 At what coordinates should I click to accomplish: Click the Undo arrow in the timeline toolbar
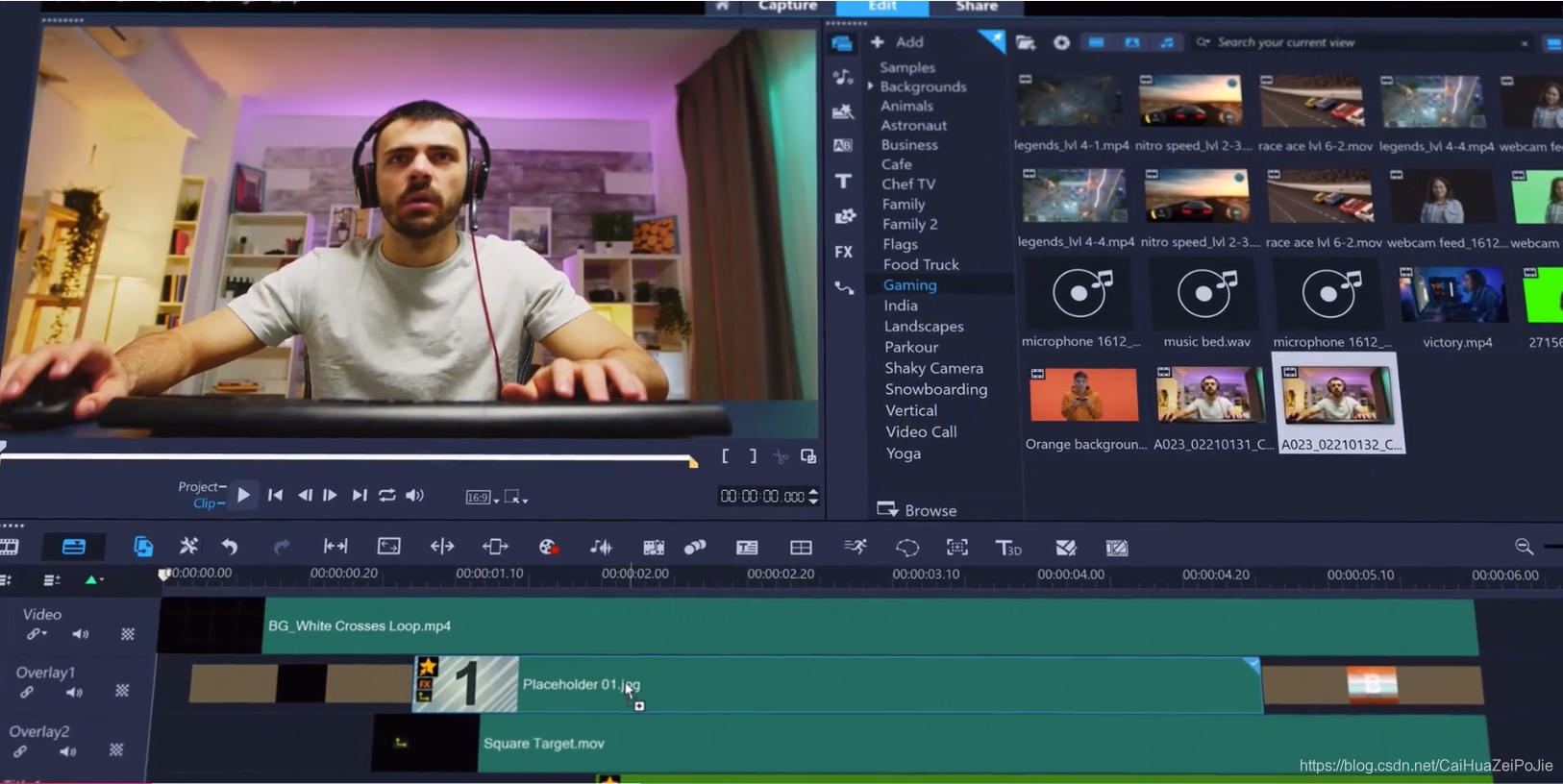(230, 547)
